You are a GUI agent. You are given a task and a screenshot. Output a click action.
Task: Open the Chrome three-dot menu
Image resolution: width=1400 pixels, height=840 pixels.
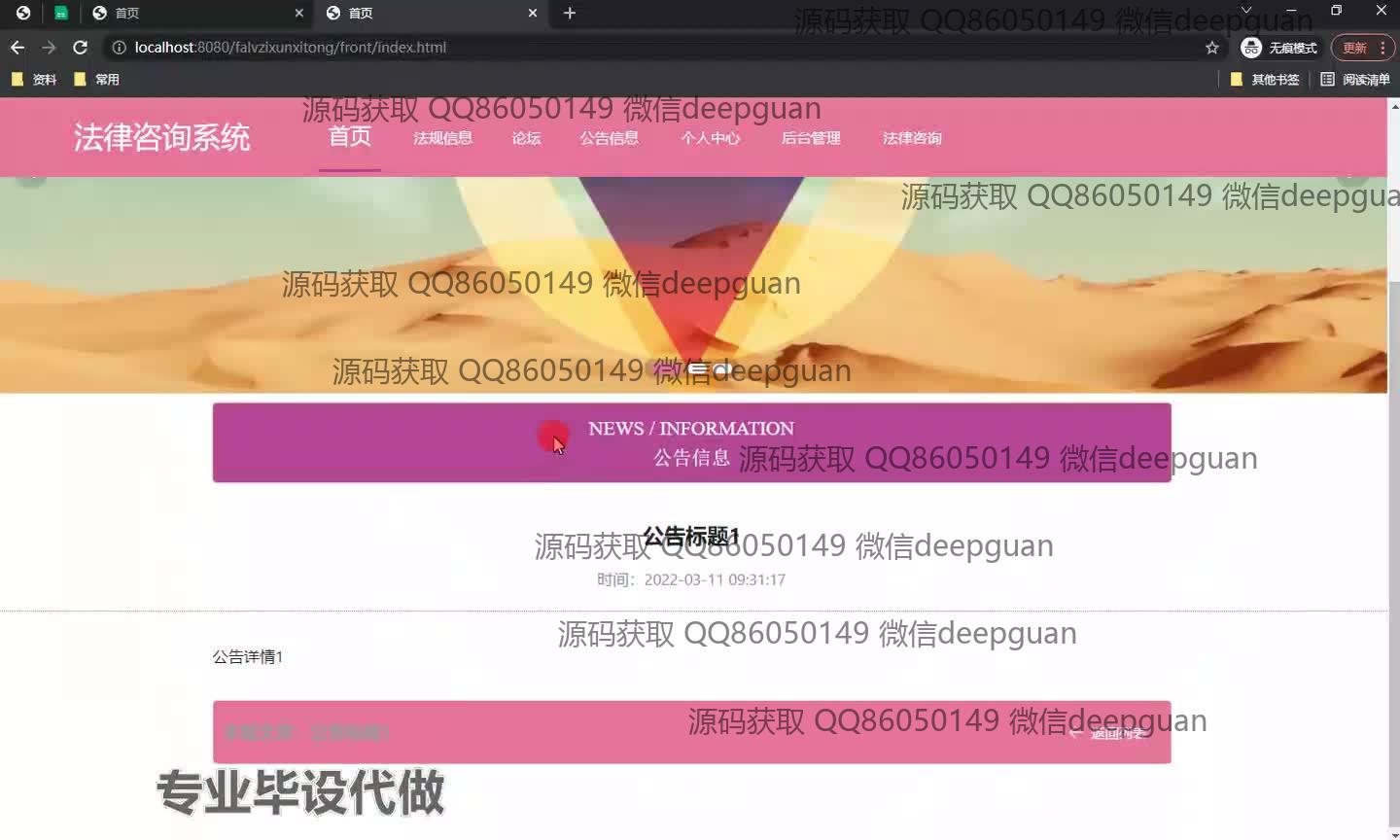1382,47
